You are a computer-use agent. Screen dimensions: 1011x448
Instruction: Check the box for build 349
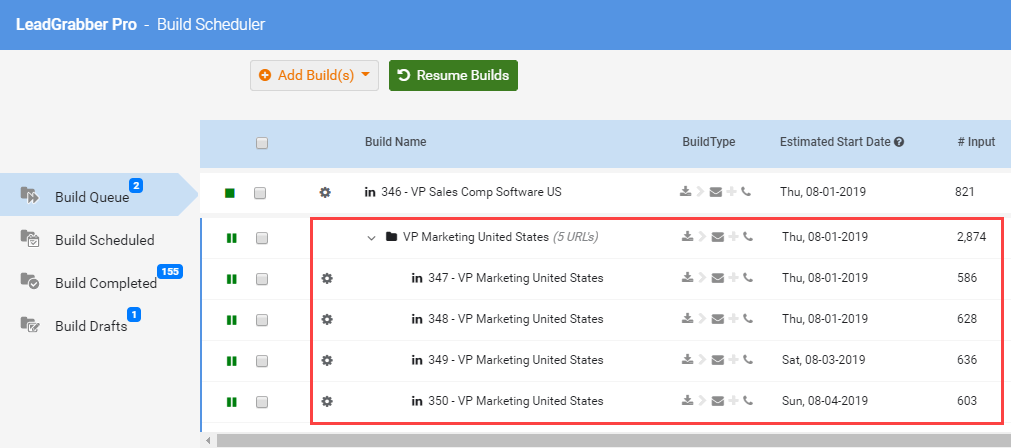(x=262, y=361)
